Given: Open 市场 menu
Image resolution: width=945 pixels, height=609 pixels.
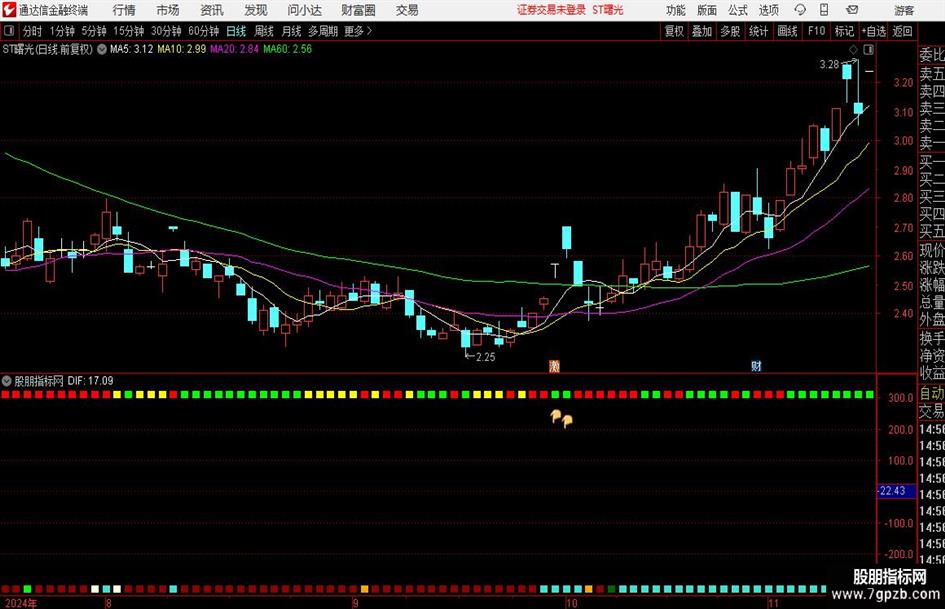Looking at the screenshot, I should coord(168,10).
